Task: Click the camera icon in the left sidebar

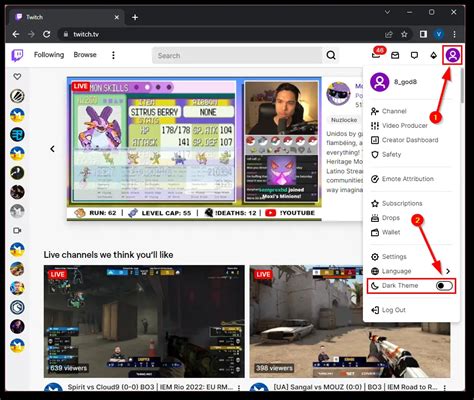Action: pos(17,230)
